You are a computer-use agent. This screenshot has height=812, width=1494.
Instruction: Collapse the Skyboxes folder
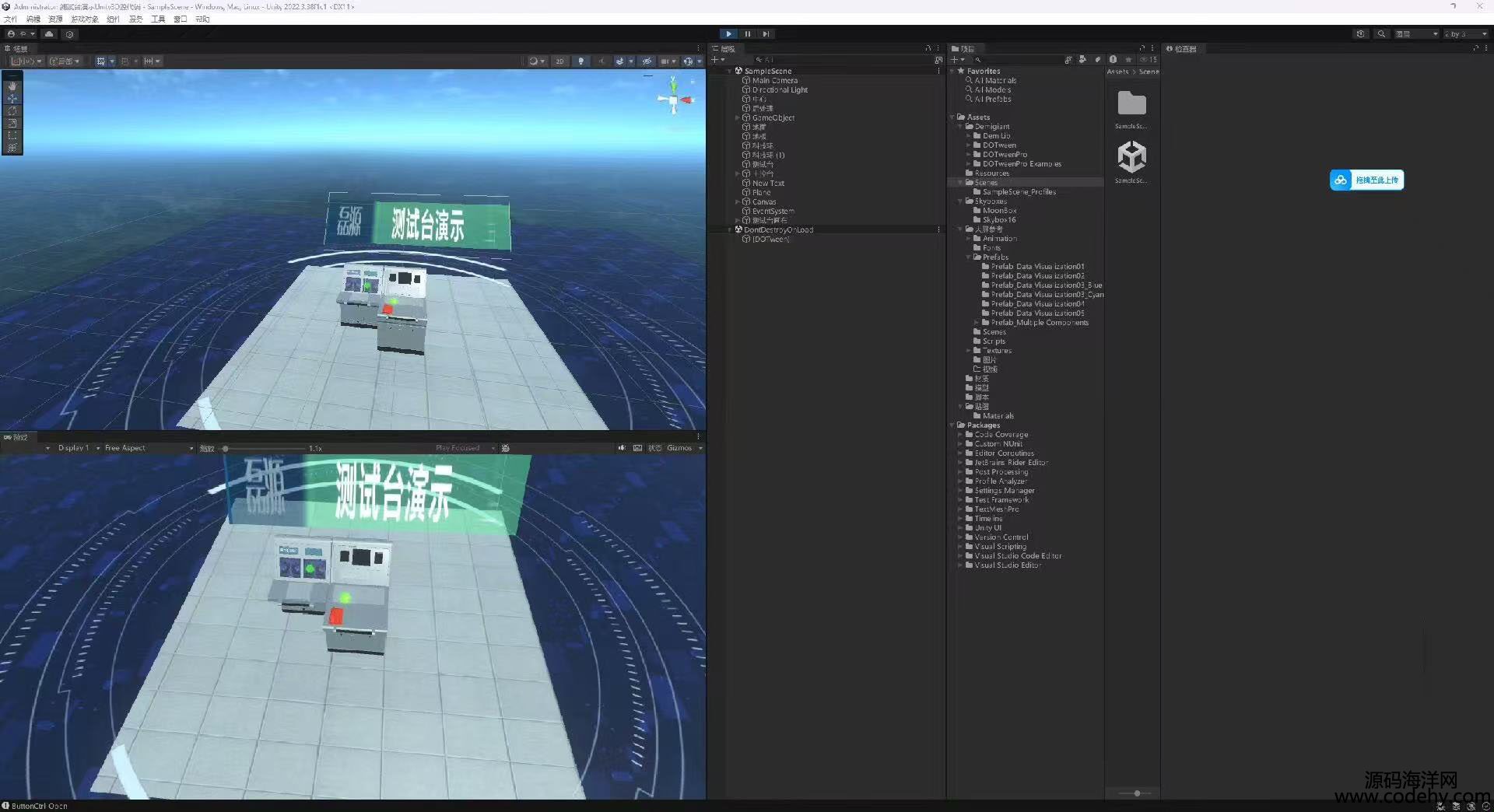click(x=960, y=201)
